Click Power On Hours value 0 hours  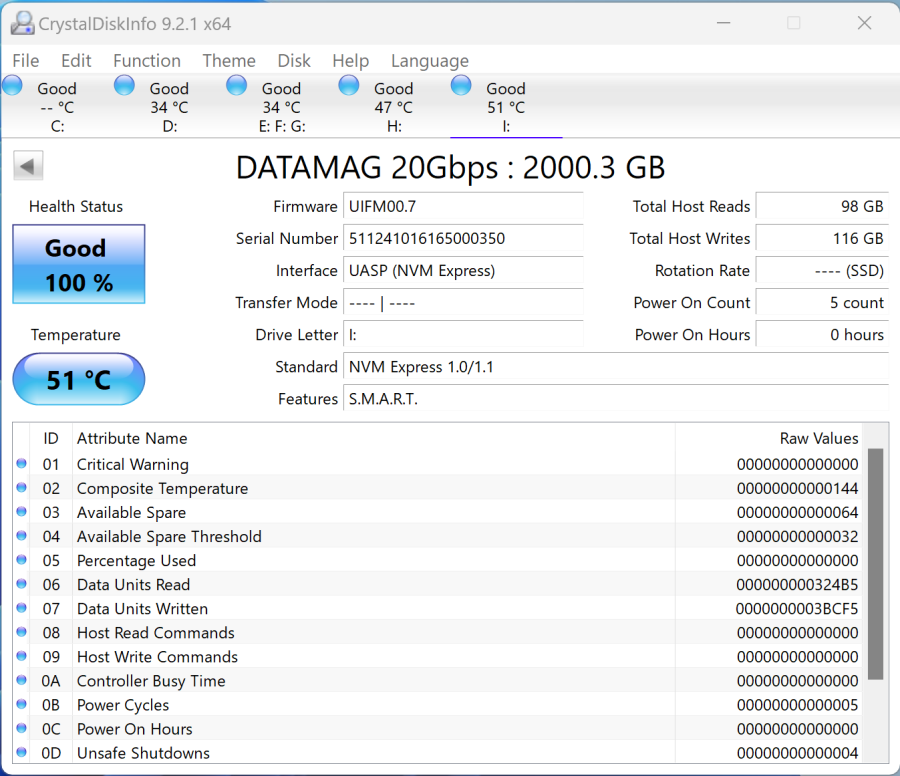[x=822, y=335]
